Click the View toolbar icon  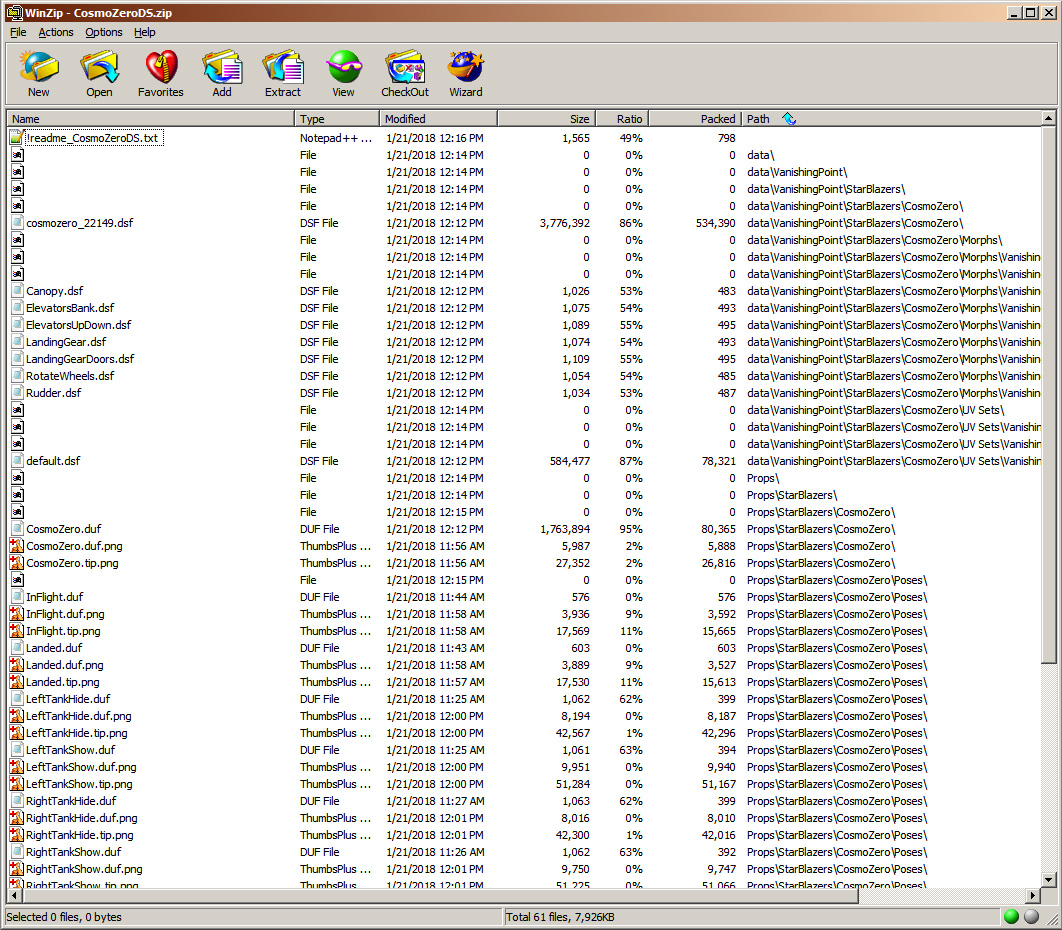pos(343,68)
